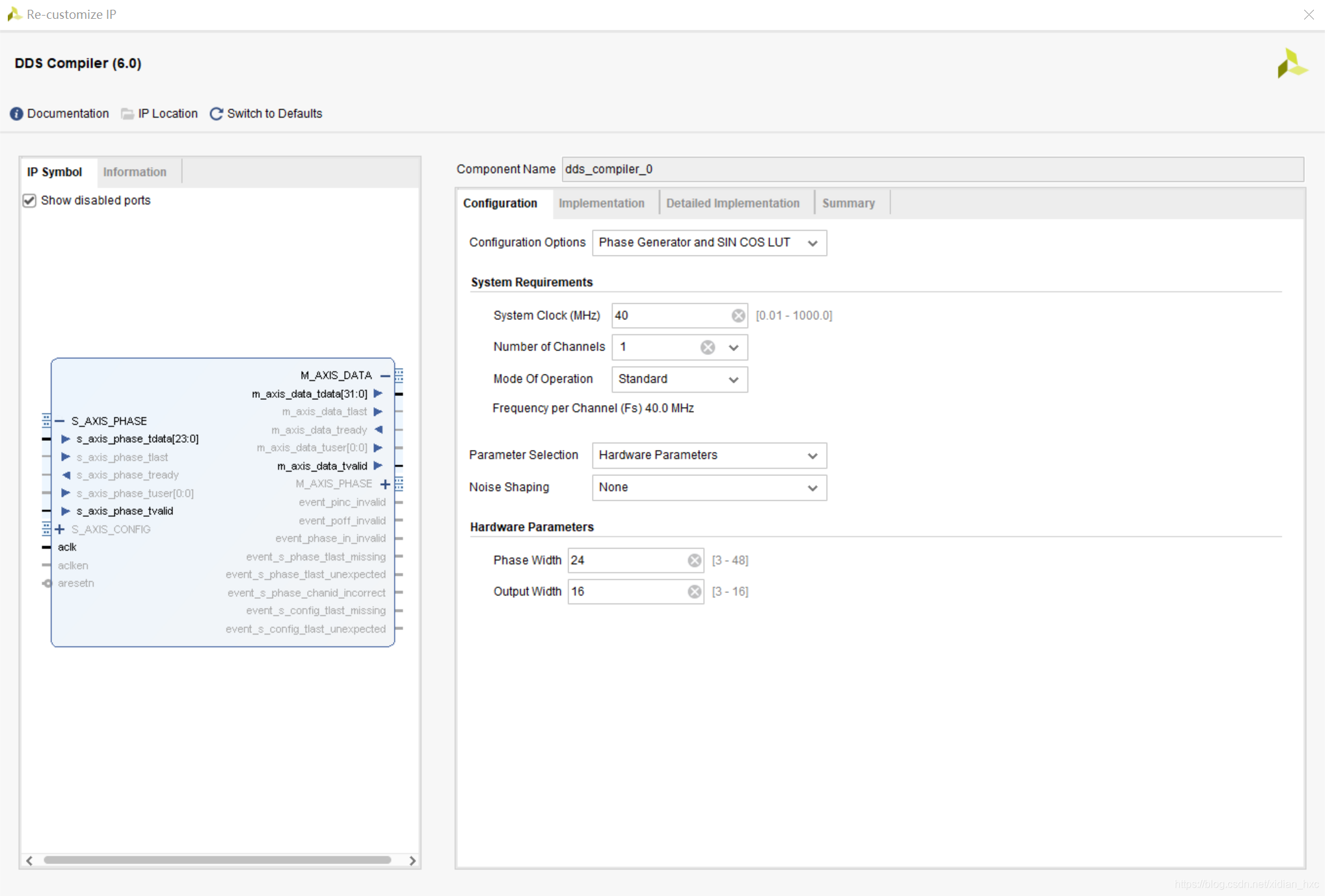Click the IP Location folder icon
The height and width of the screenshot is (896, 1325).
127,114
